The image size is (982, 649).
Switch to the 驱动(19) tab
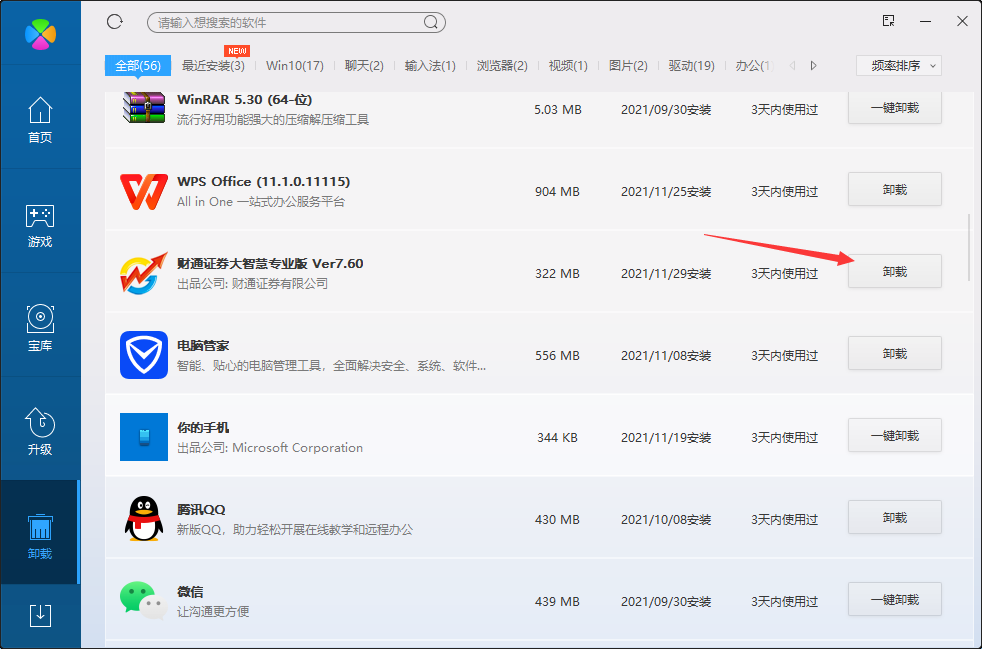pos(691,66)
